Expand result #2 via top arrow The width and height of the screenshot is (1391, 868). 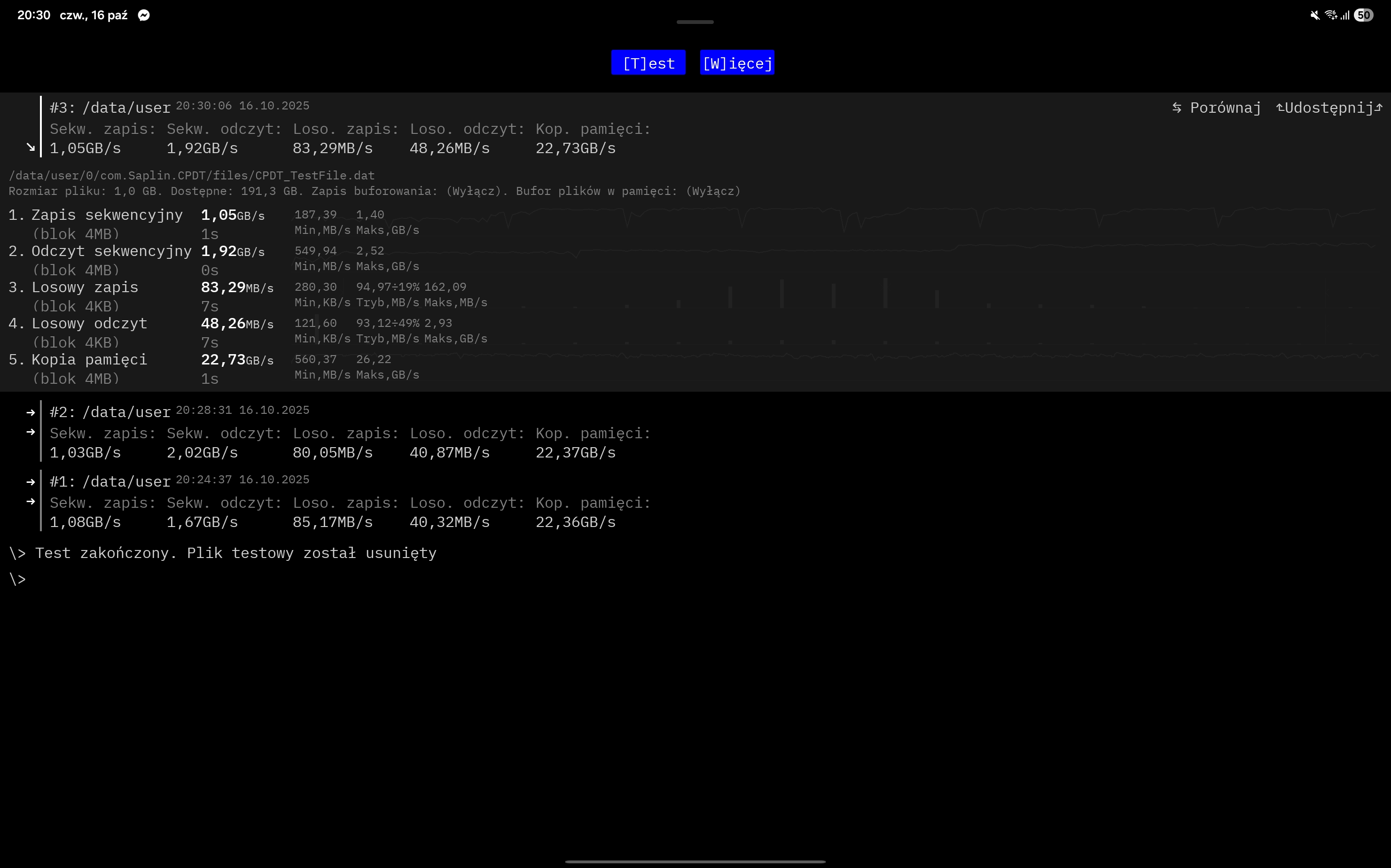31,412
